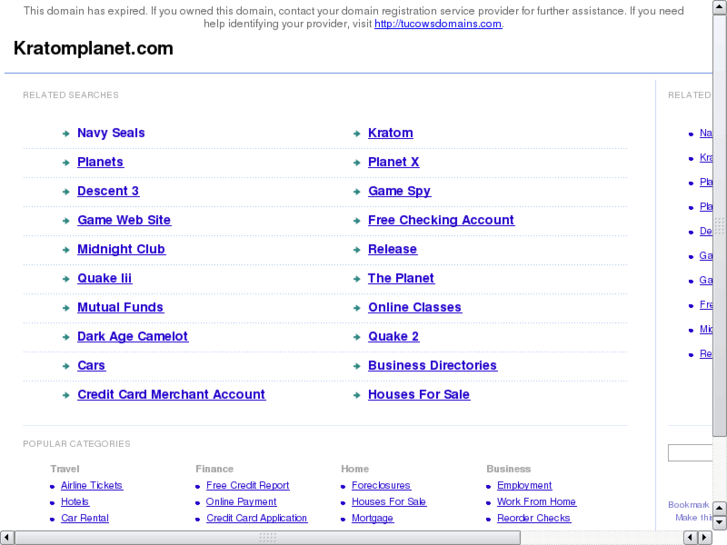Click the Kratom search link
Viewport: 727px width, 545px height.
point(390,133)
